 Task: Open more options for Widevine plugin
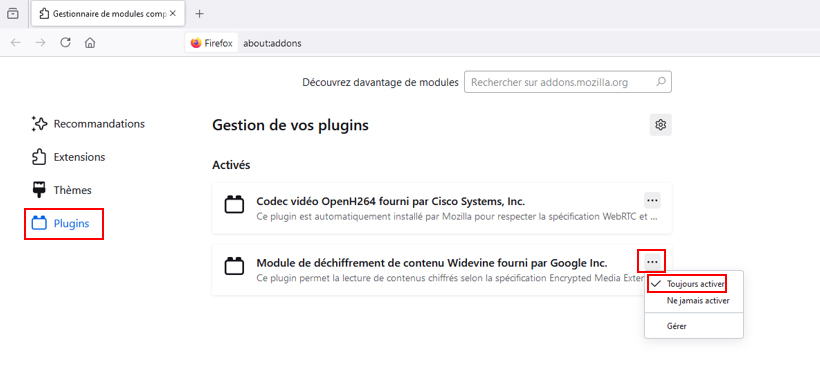coord(652,261)
